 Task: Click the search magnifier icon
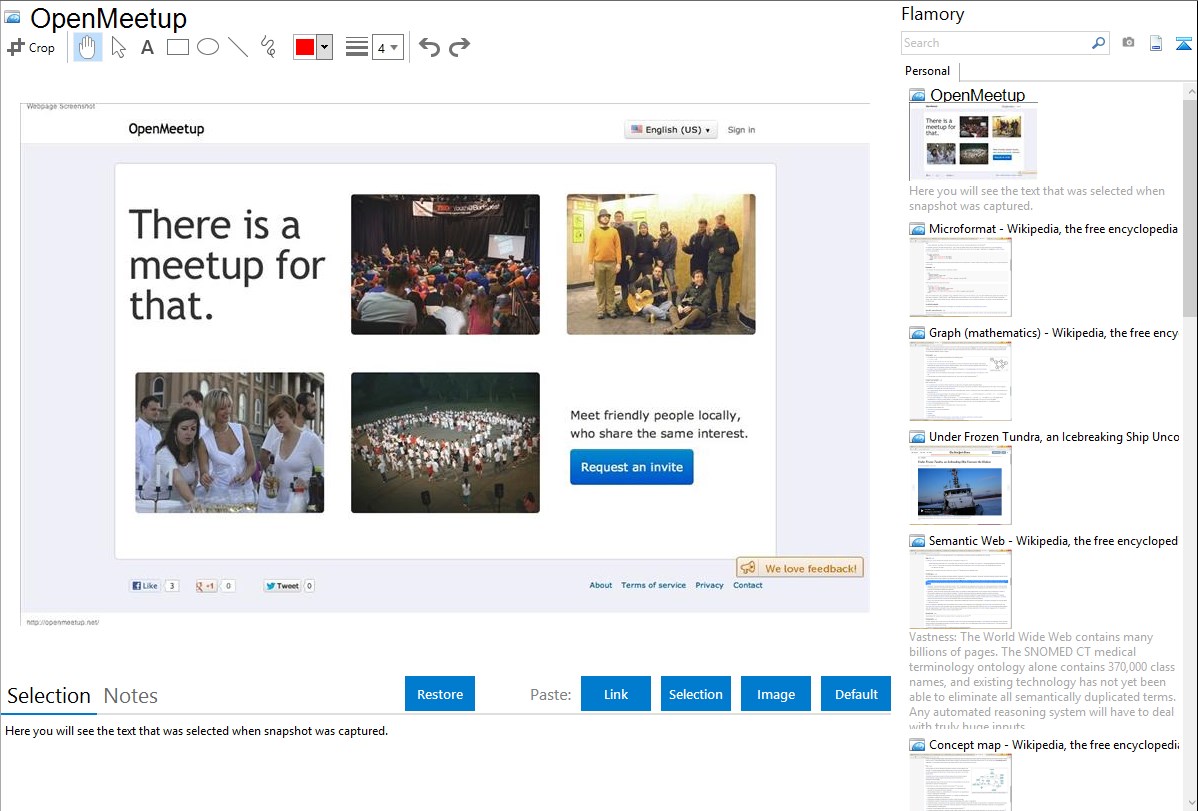click(1098, 43)
